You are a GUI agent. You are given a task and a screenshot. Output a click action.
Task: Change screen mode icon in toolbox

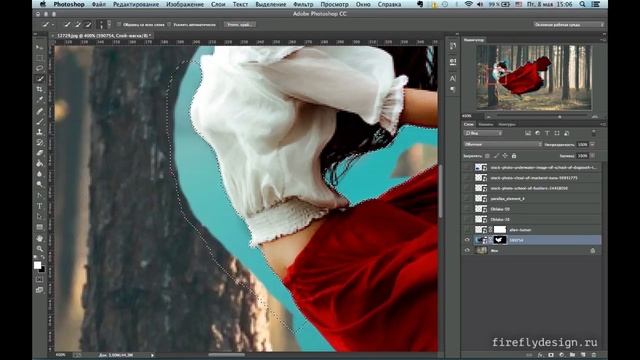point(40,290)
